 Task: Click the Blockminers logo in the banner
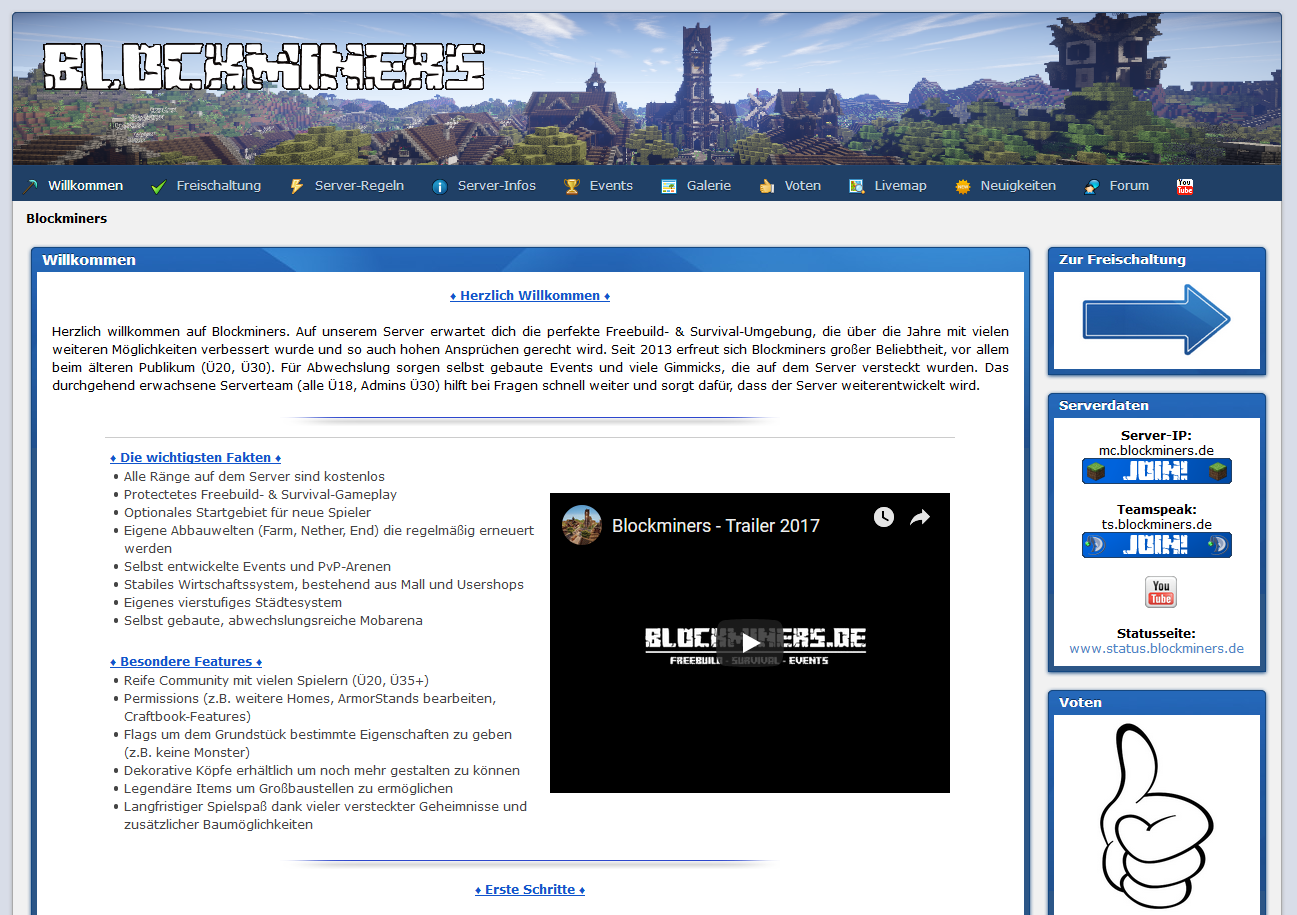(x=264, y=66)
